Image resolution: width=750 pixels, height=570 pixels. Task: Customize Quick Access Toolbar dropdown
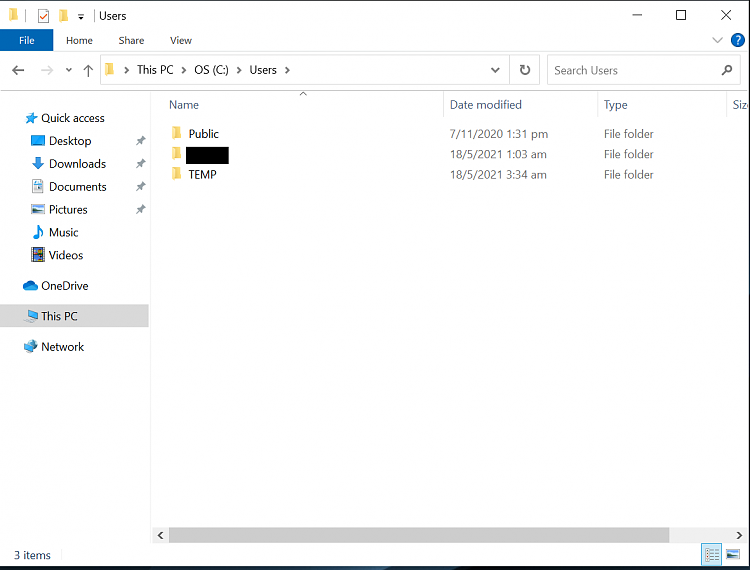(81, 17)
